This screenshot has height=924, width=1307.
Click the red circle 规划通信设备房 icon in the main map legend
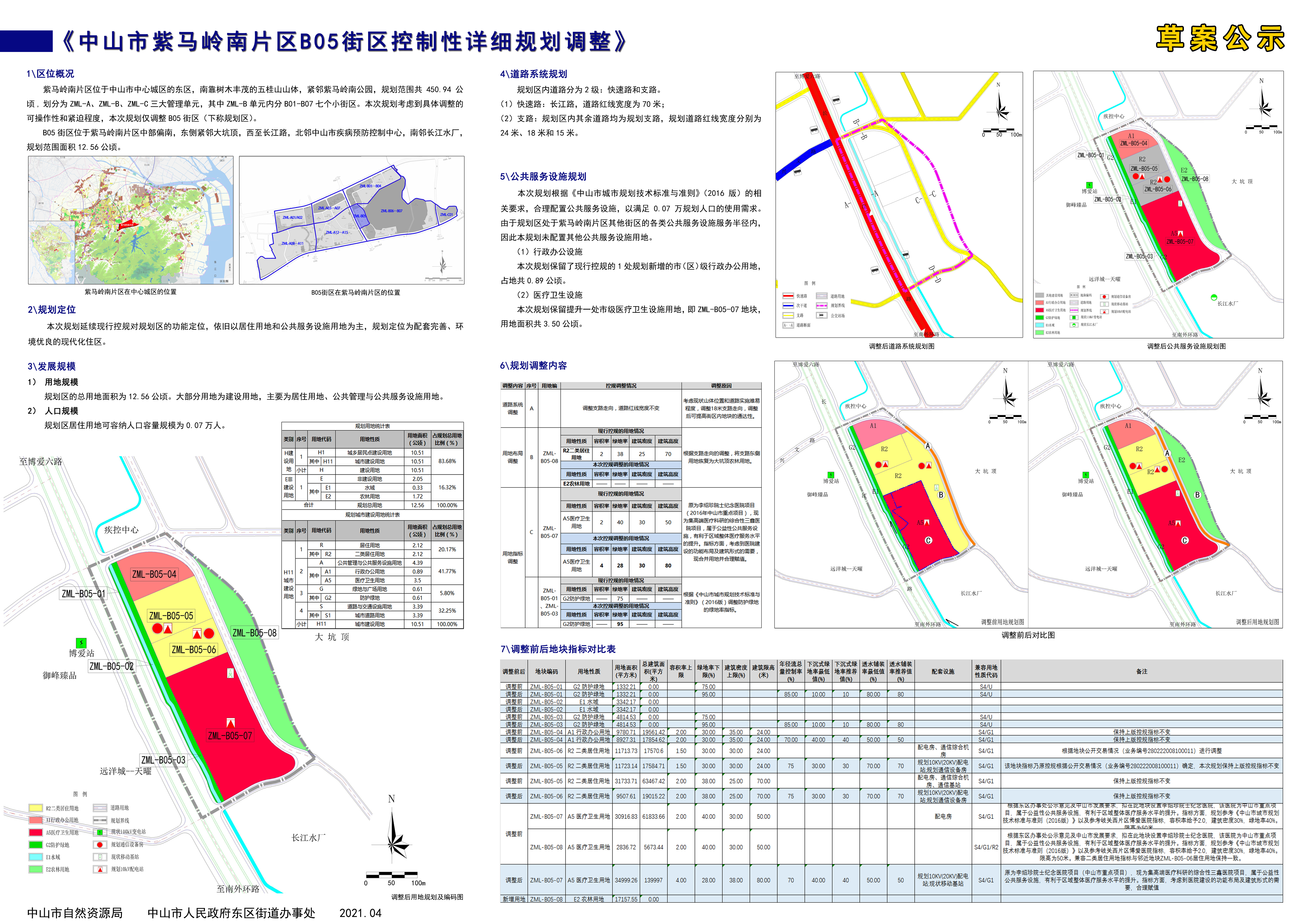(x=100, y=844)
